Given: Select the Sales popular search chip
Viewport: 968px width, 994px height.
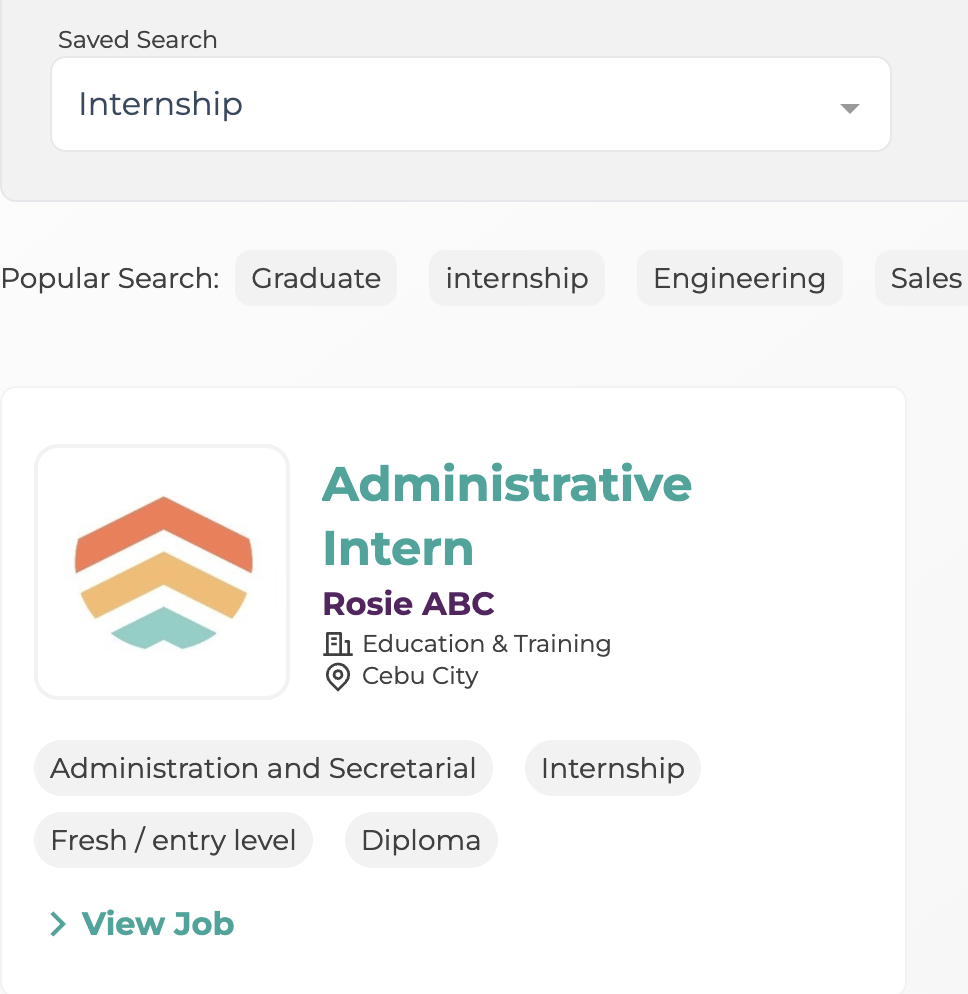Looking at the screenshot, I should [x=922, y=278].
